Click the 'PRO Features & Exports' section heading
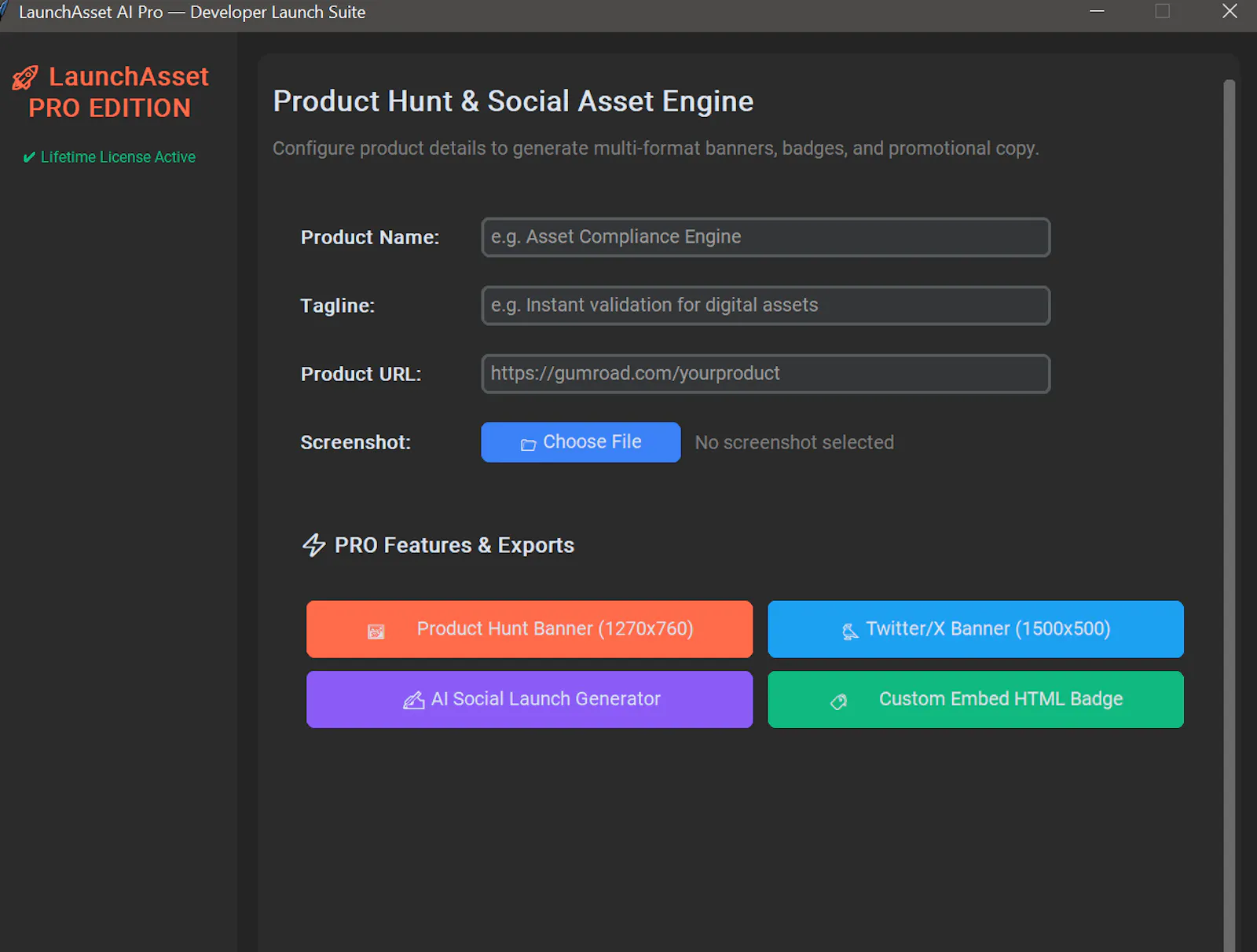1257x952 pixels. 454,545
